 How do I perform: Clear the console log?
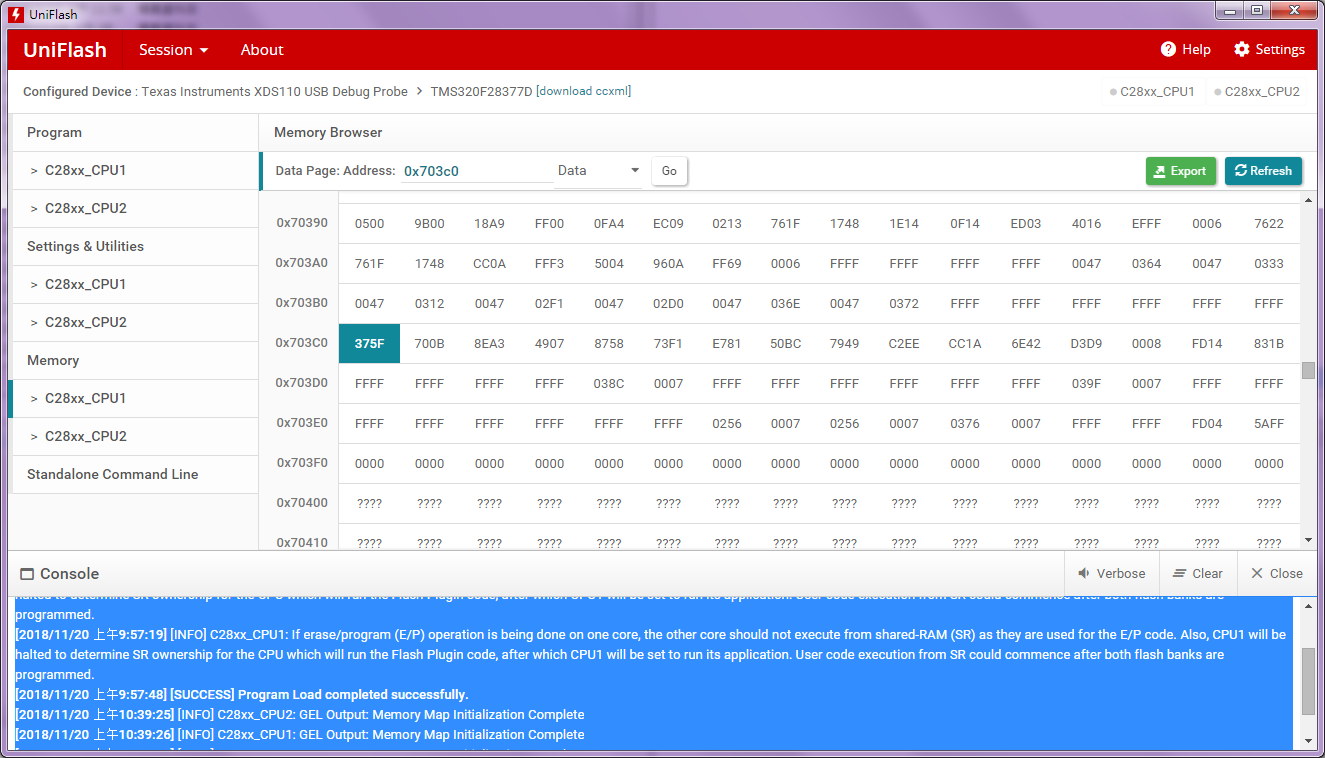coord(1197,574)
